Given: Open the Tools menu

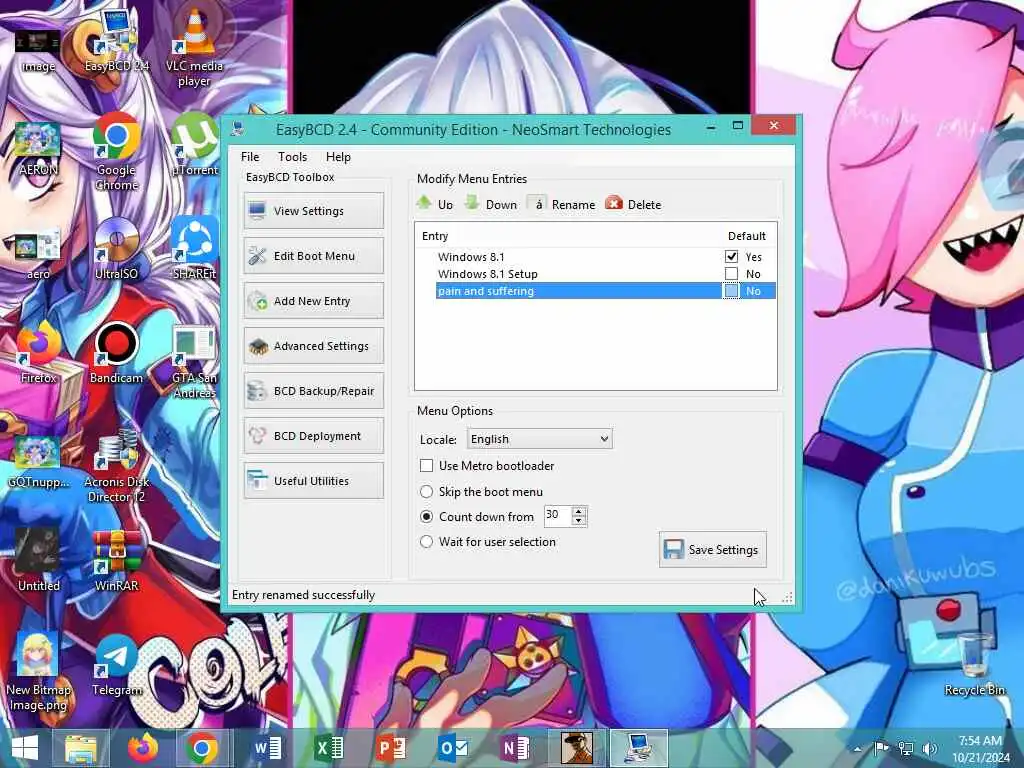Looking at the screenshot, I should (292, 157).
